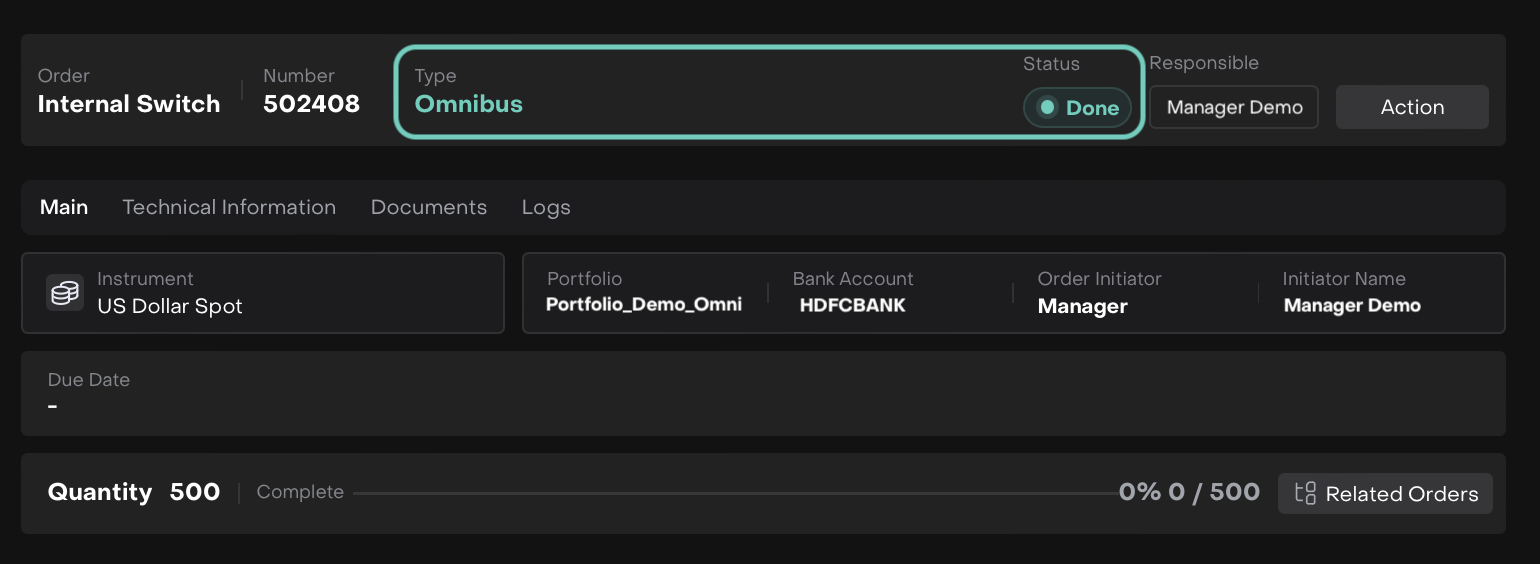Viewport: 1540px width, 564px height.
Task: Open Related Orders
Action: [x=1385, y=493]
